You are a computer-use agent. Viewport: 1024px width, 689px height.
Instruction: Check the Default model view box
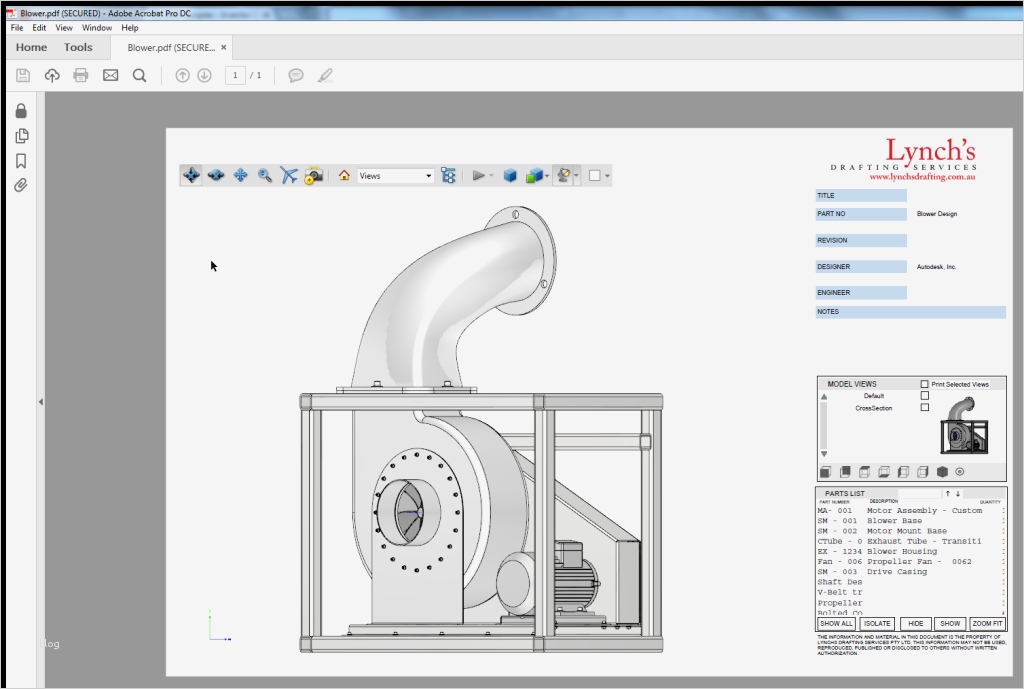point(924,396)
